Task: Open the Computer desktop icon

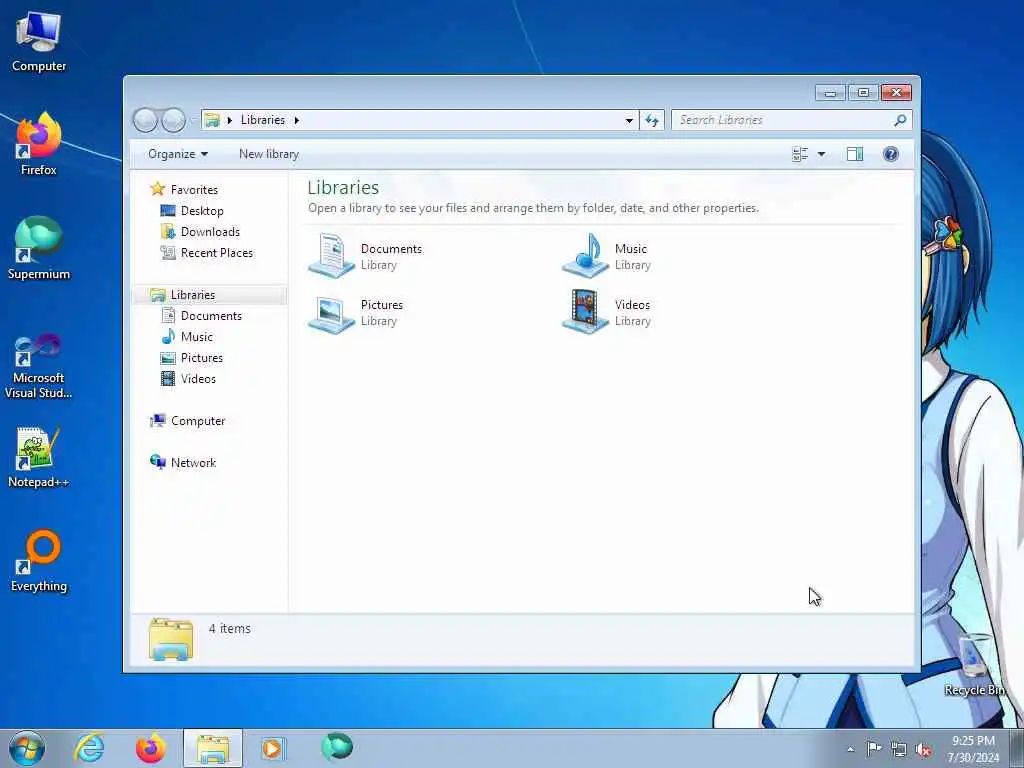Action: 39,42
